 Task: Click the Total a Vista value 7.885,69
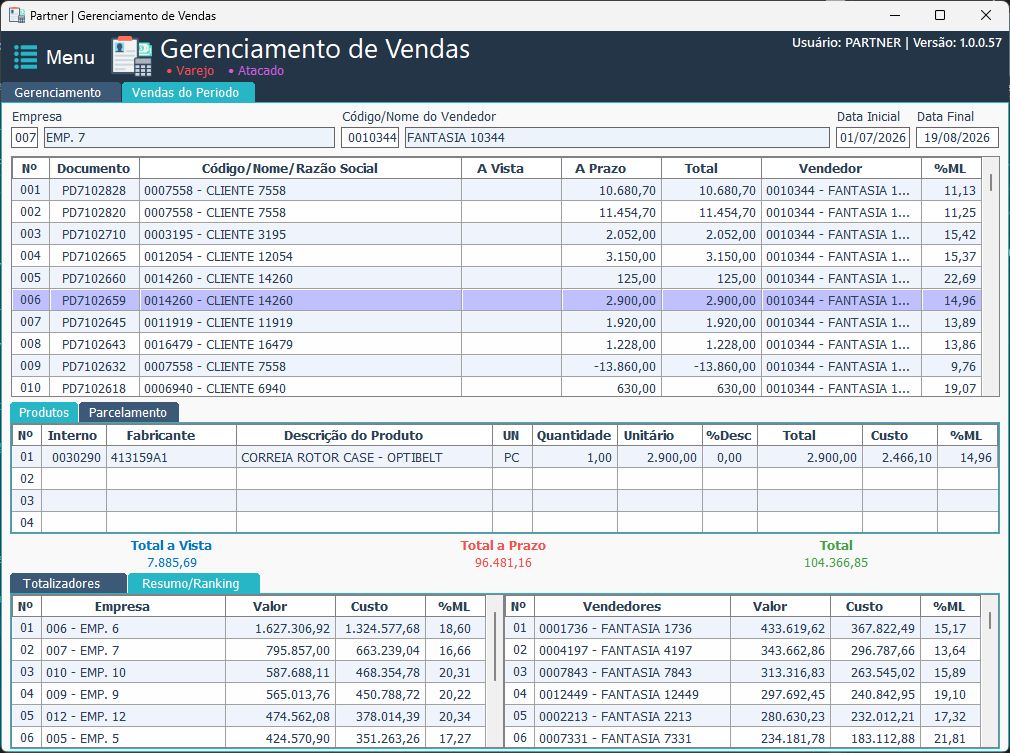(x=172, y=562)
